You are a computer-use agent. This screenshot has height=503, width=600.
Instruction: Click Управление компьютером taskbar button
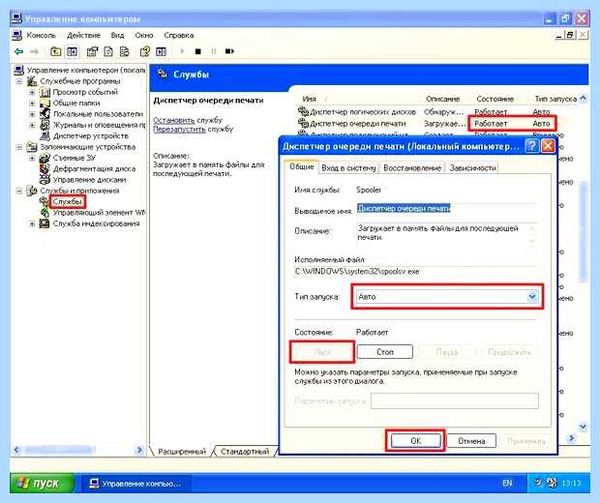135,483
